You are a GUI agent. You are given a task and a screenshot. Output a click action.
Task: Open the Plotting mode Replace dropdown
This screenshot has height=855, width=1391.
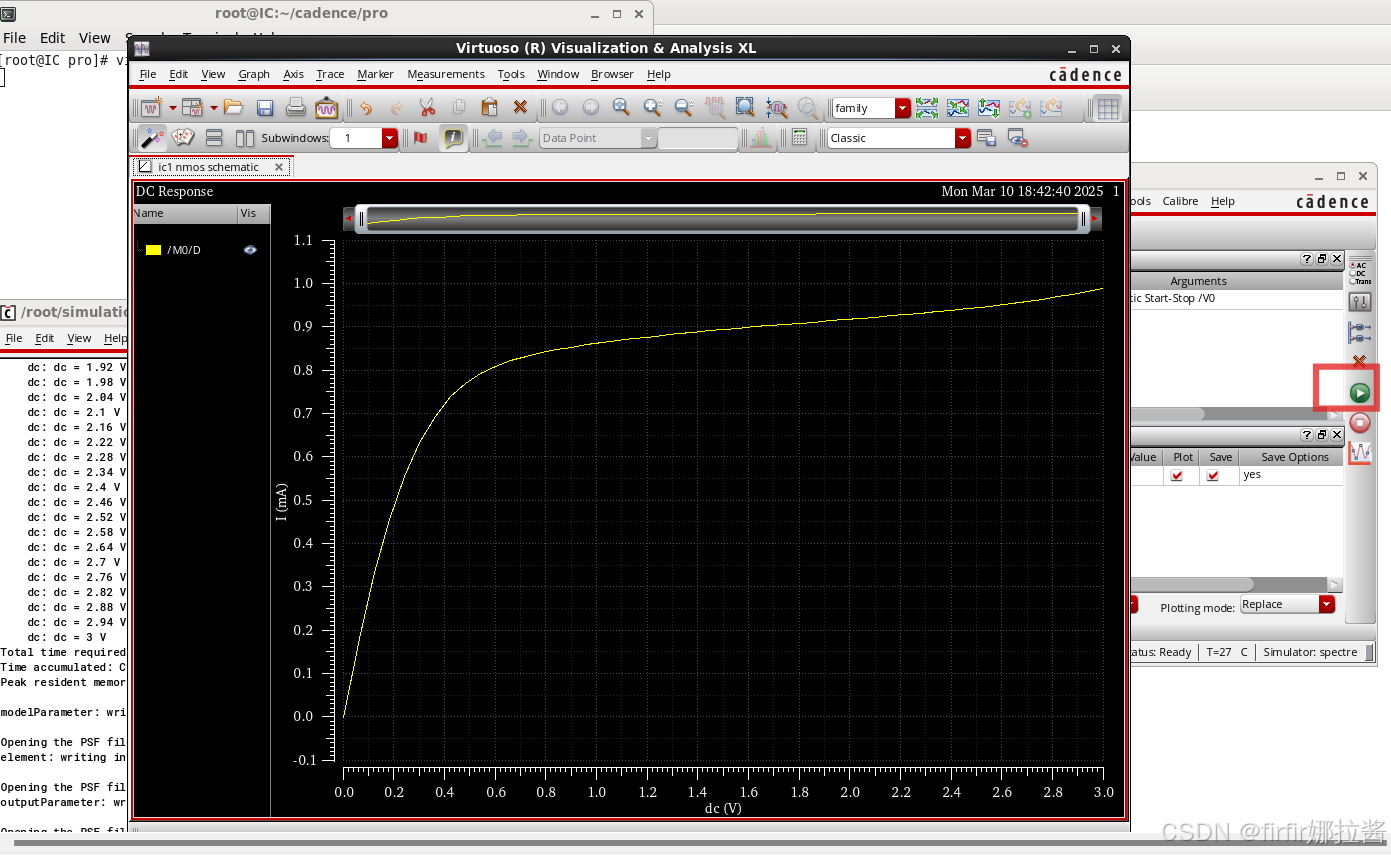pyautogui.click(x=1327, y=604)
